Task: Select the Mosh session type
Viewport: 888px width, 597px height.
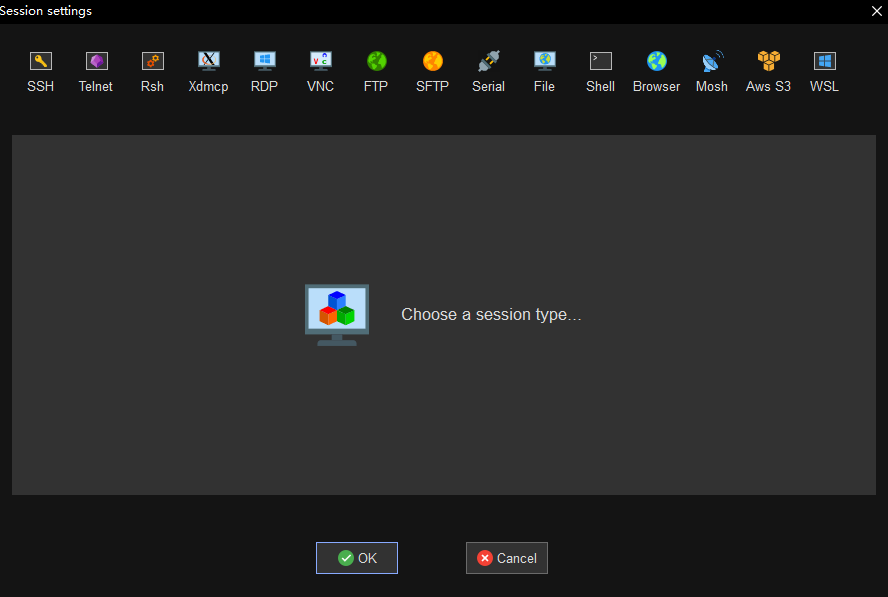Action: [712, 72]
